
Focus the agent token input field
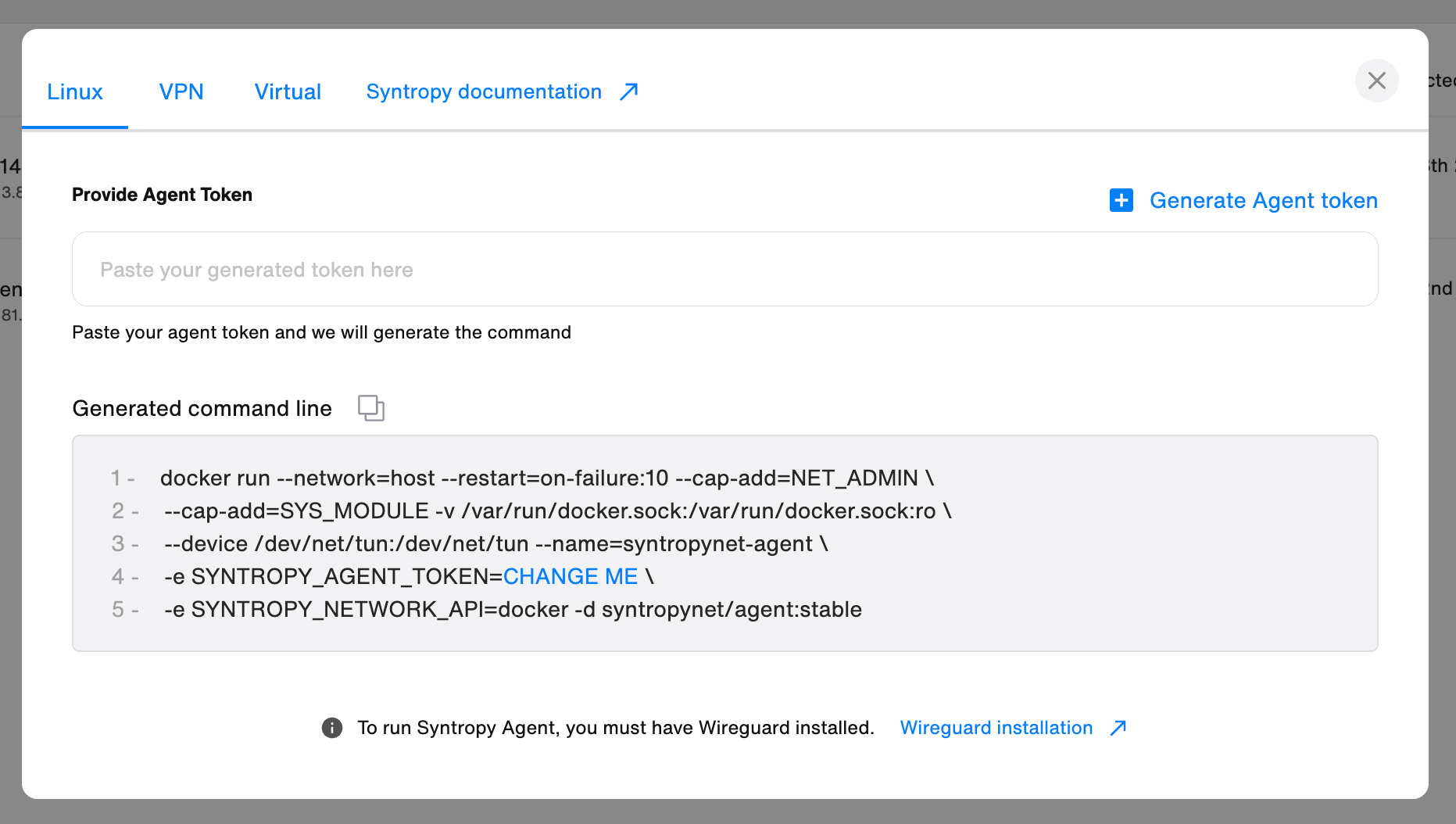[x=724, y=269]
